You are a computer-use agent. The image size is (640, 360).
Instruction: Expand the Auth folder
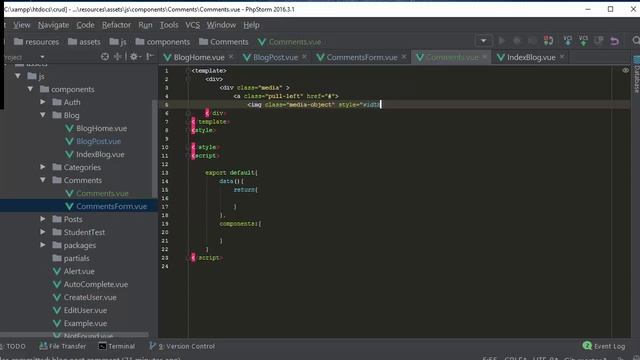click(x=43, y=102)
